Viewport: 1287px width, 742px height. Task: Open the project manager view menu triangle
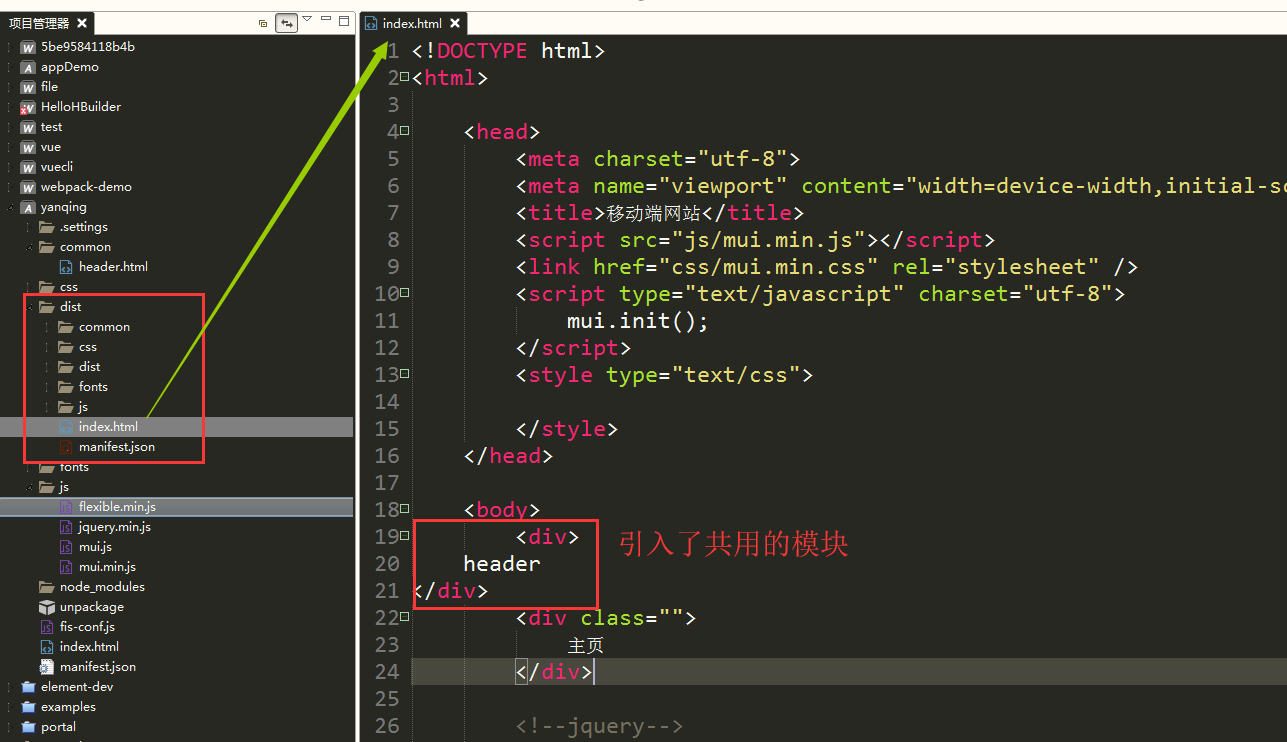(307, 19)
